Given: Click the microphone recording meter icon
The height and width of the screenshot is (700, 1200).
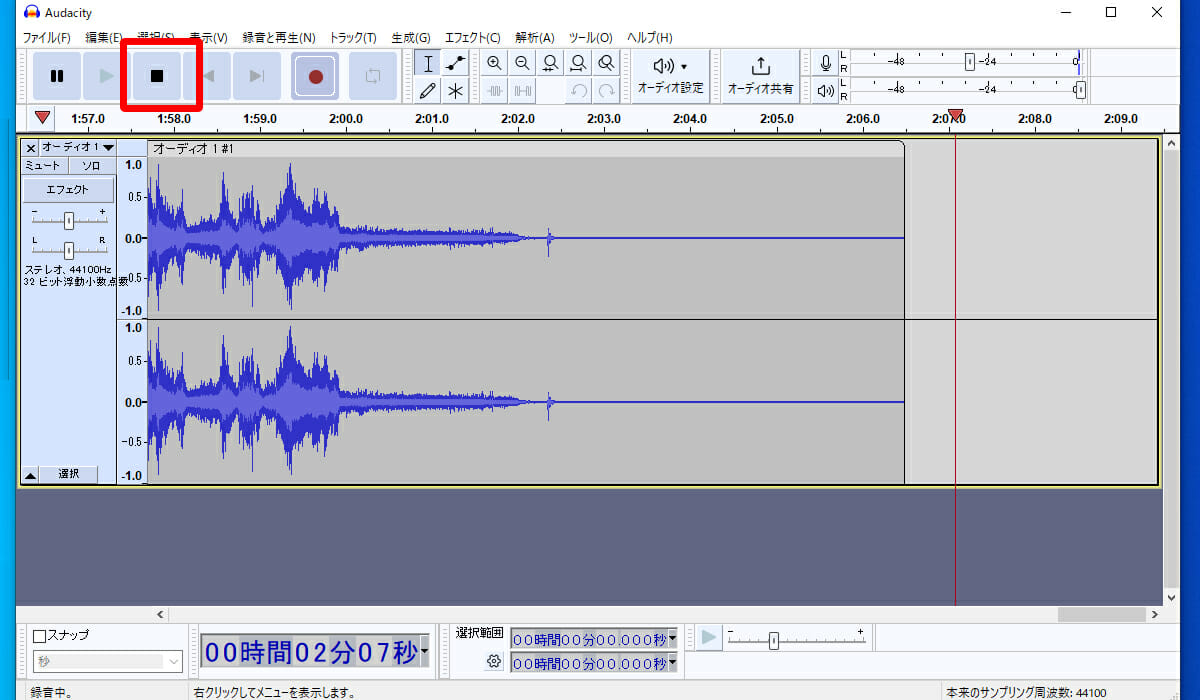Looking at the screenshot, I should pos(826,63).
